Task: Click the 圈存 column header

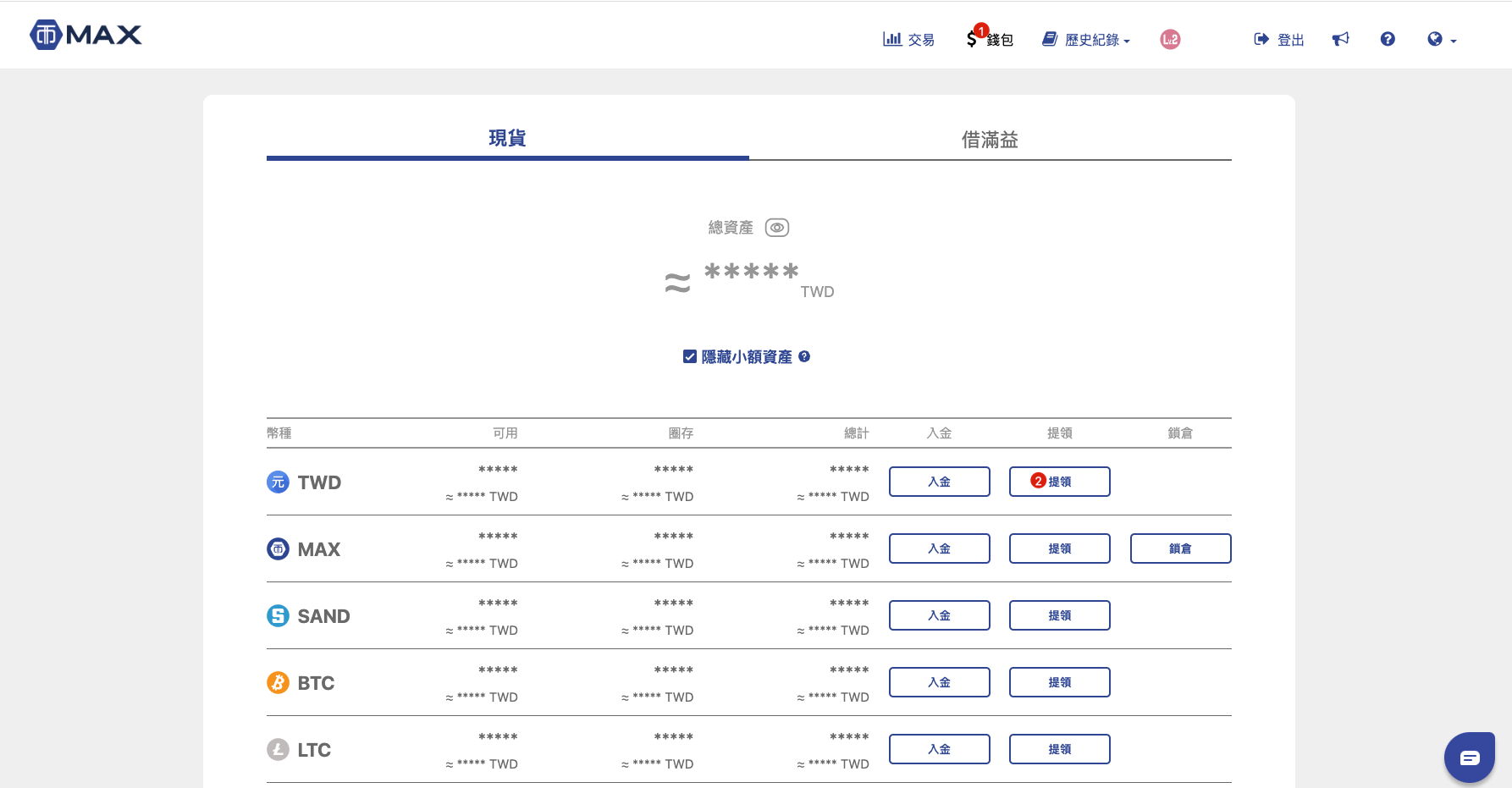Action: point(681,433)
